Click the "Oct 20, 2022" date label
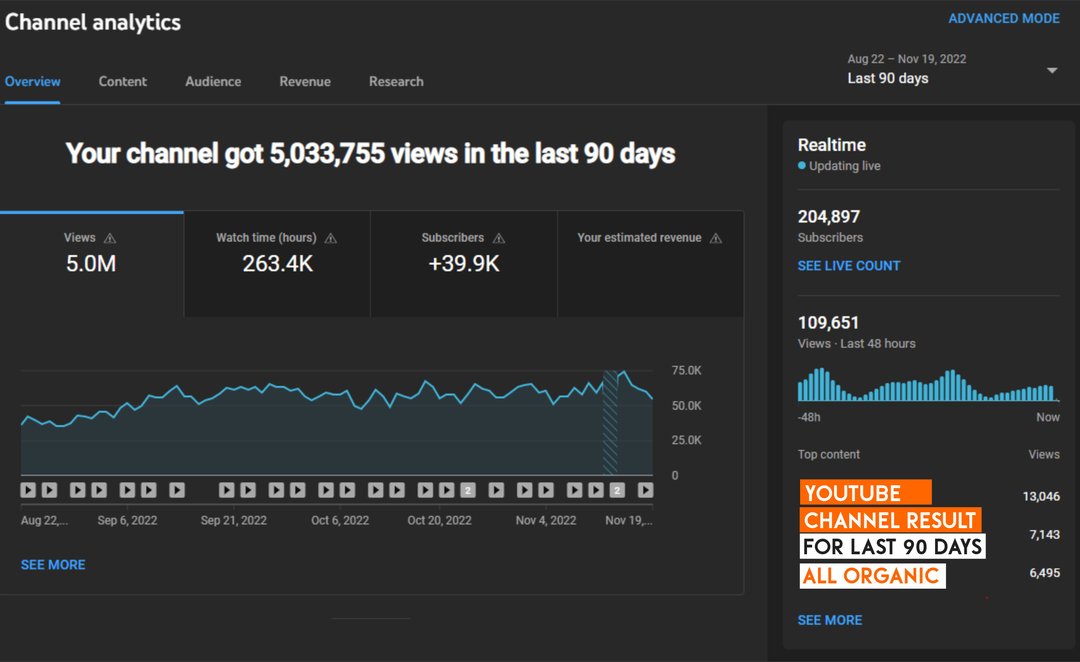Viewport: 1080px width, 662px height. pyautogui.click(x=439, y=521)
